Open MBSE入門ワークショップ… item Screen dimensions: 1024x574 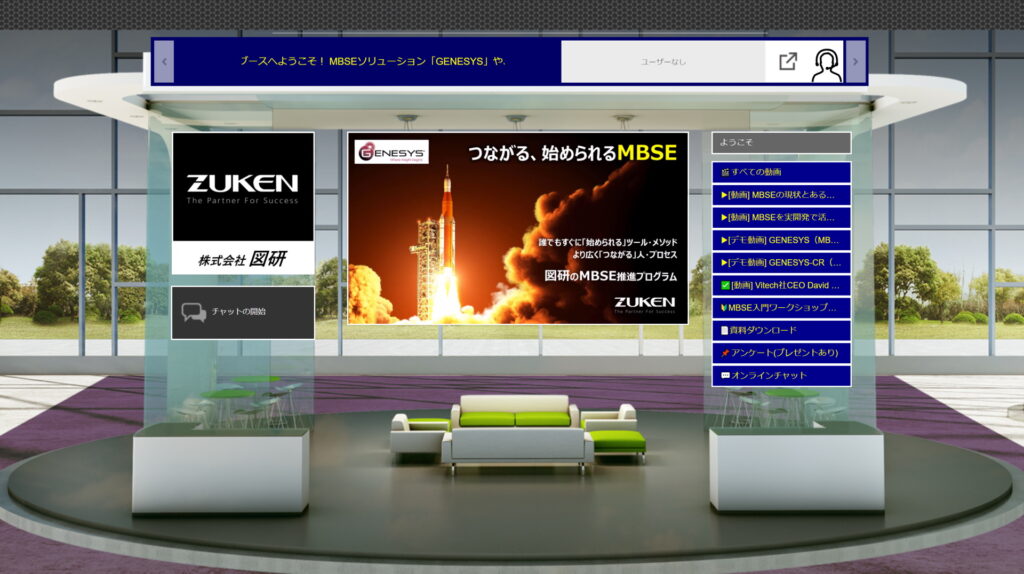pos(781,308)
